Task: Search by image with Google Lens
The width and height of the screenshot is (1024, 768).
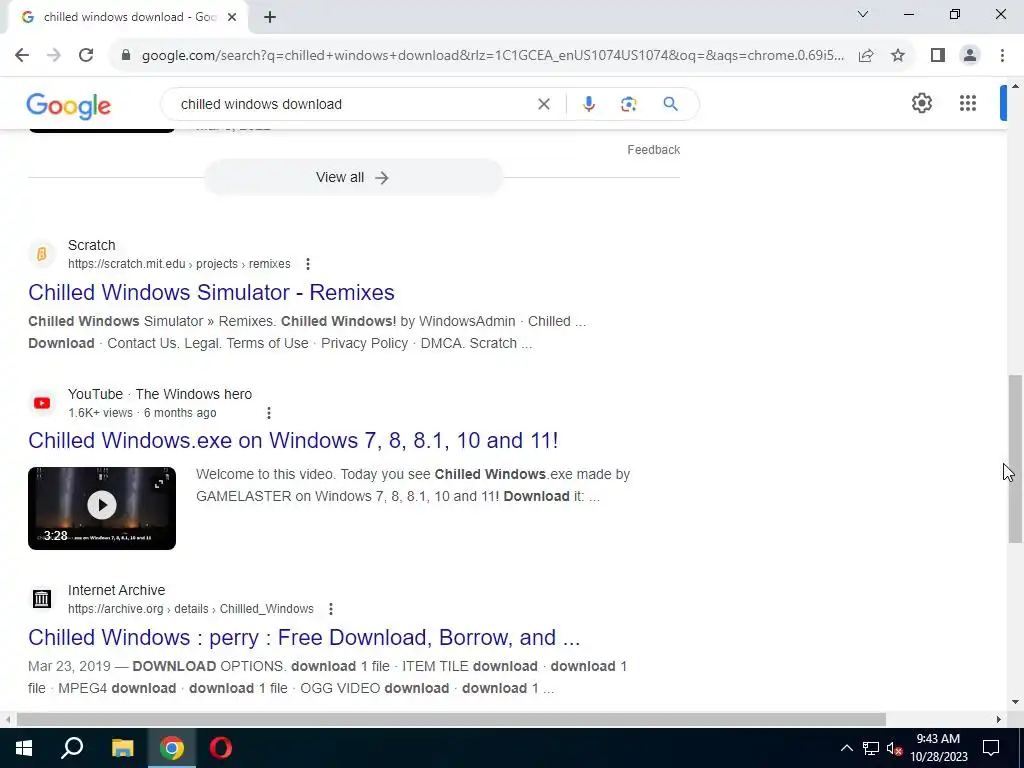Action: pos(628,104)
